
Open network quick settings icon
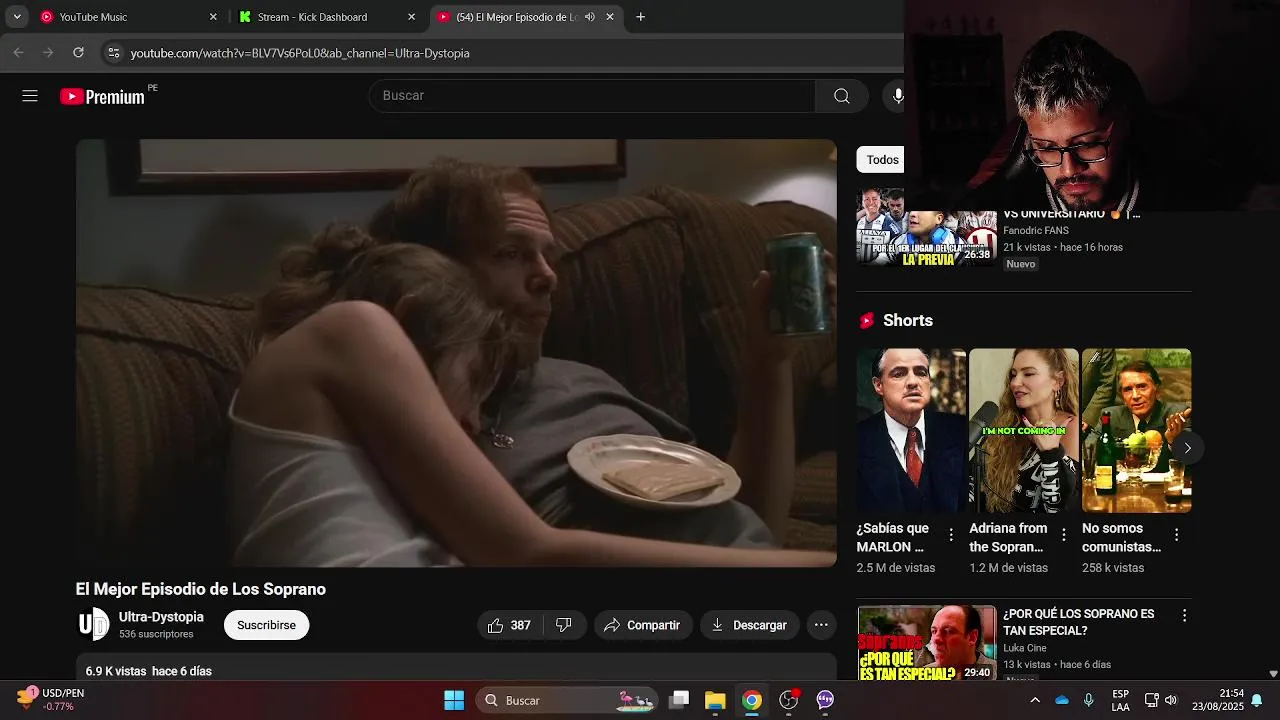click(1151, 700)
